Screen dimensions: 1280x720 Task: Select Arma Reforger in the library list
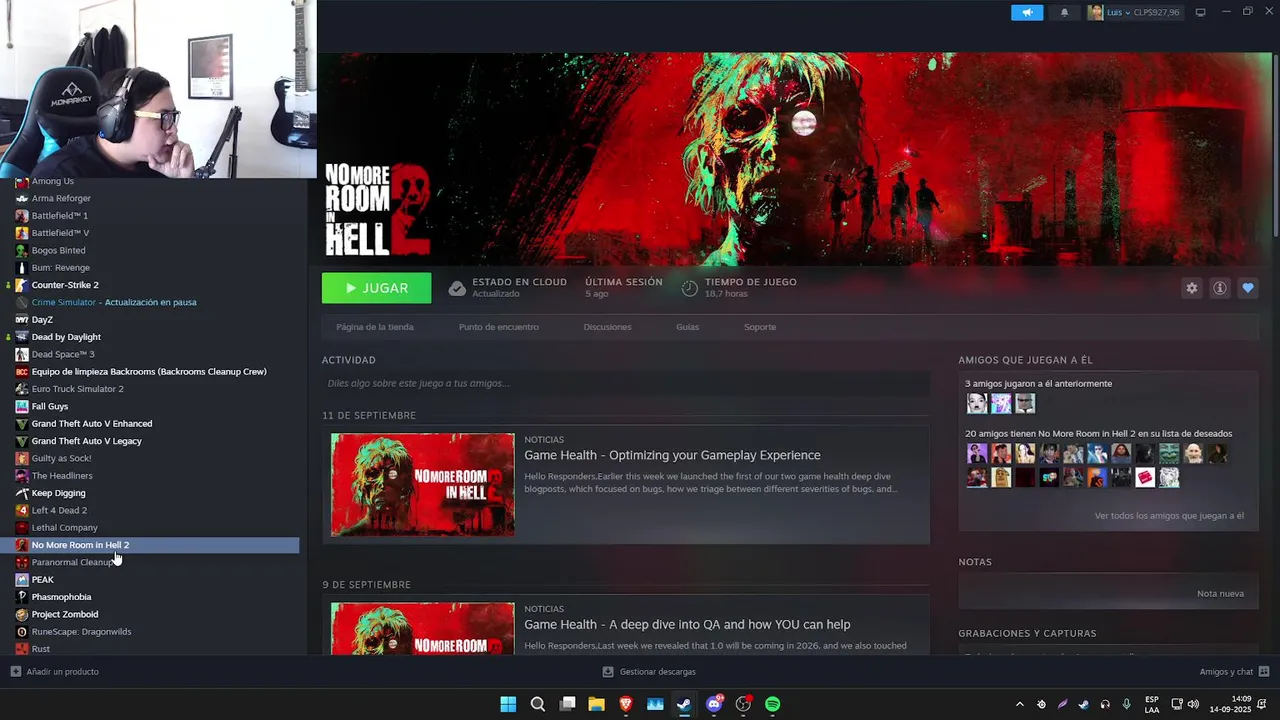pos(61,198)
